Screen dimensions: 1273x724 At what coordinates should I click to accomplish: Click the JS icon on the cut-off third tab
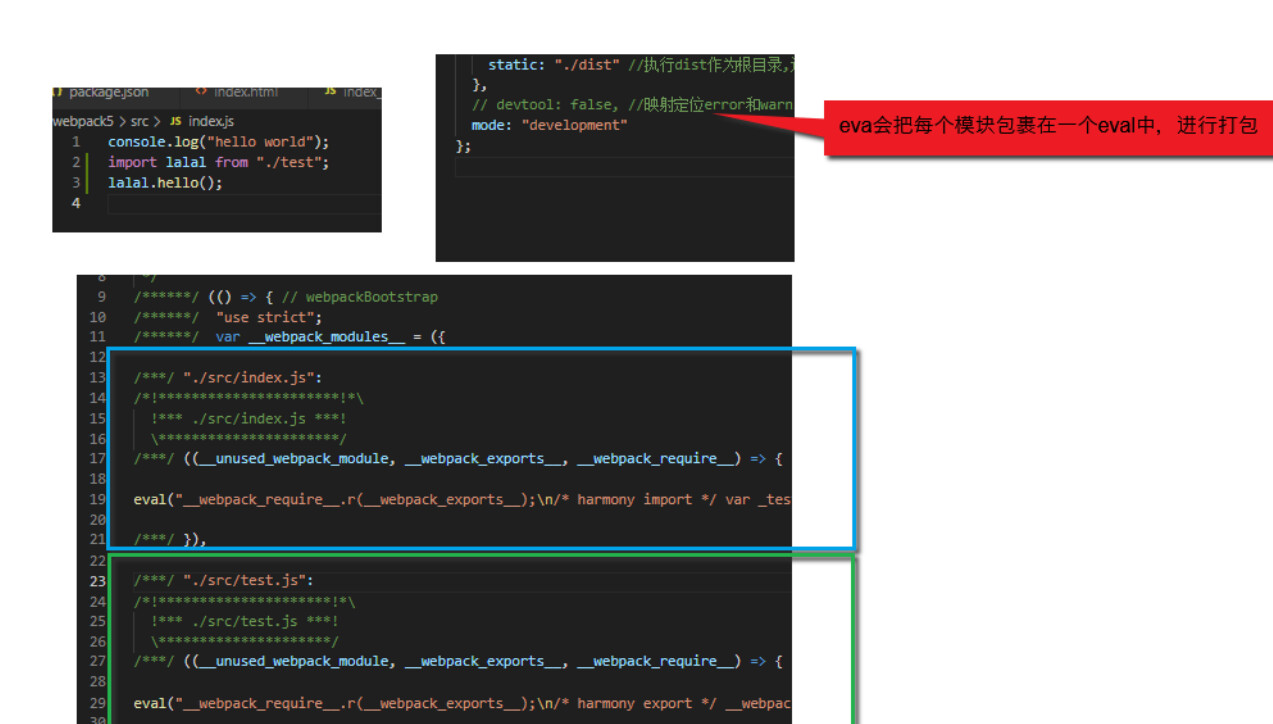[x=330, y=92]
